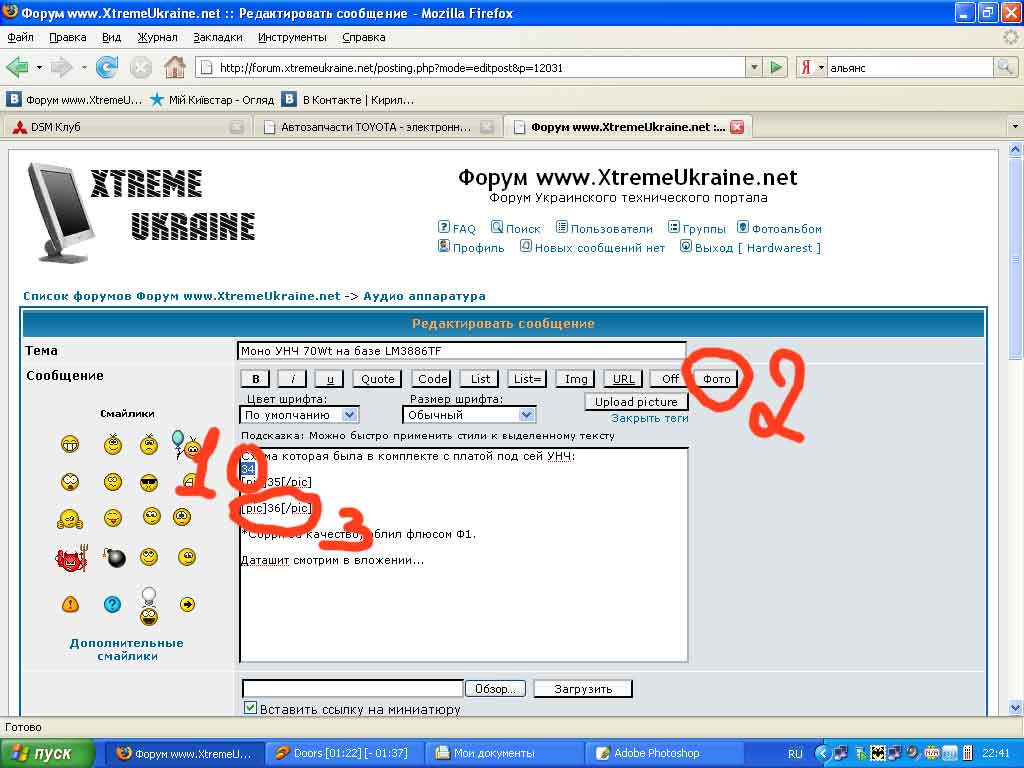
Task: Click the Закрыть теги link
Action: [650, 419]
